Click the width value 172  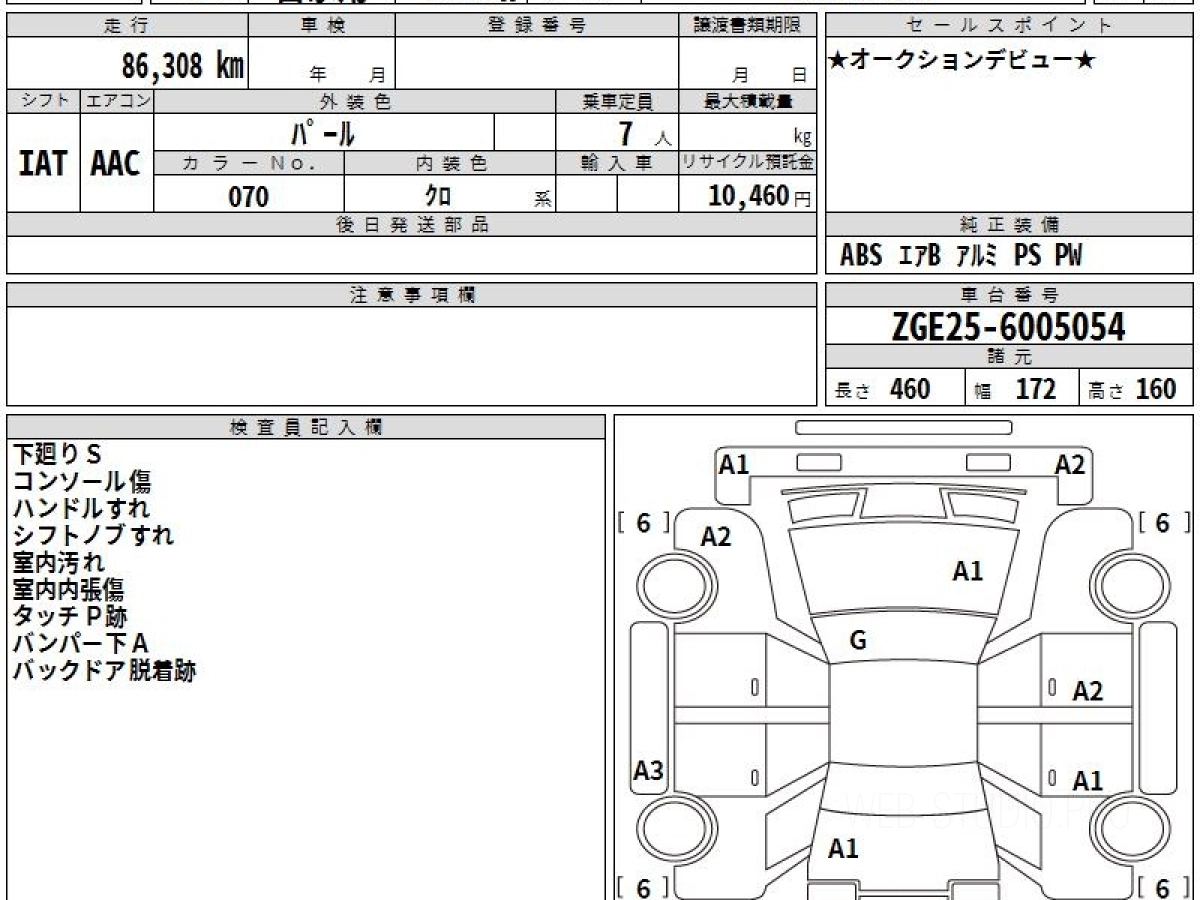point(1036,389)
